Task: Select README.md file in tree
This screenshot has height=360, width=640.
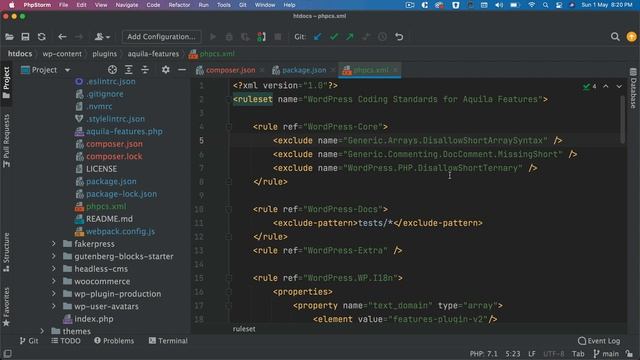Action: click(x=109, y=219)
